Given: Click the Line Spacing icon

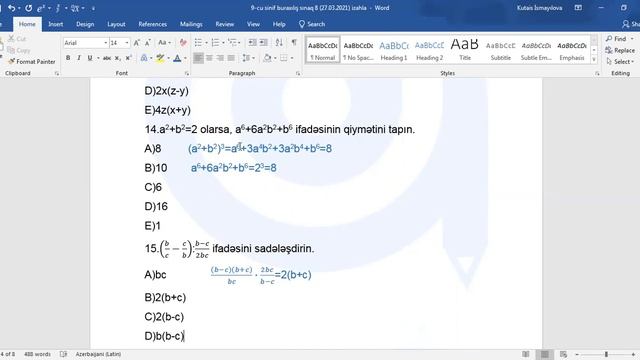Looking at the screenshot, I should (x=246, y=58).
